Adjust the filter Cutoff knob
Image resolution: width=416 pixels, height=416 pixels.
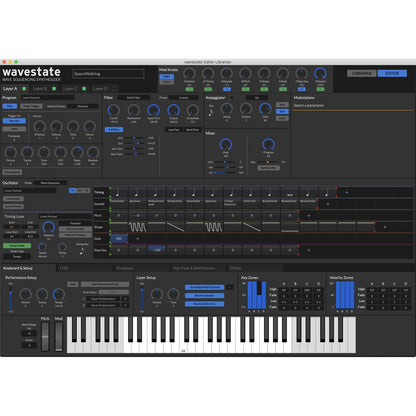114,110
